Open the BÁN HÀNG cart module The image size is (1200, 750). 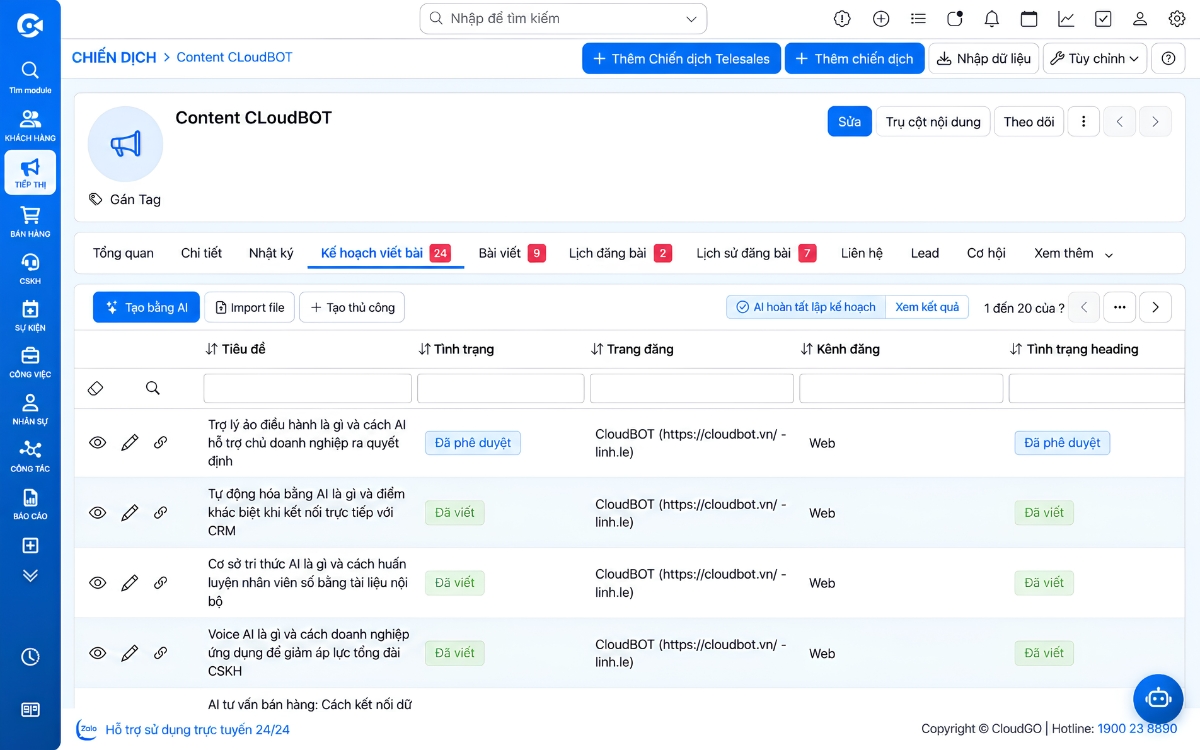point(30,220)
